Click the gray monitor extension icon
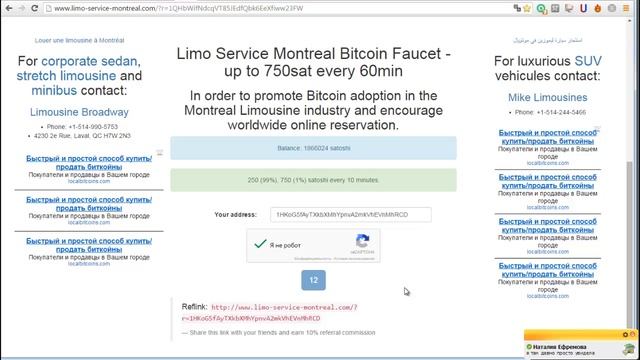Image resolution: width=640 pixels, height=360 pixels. tap(569, 8)
